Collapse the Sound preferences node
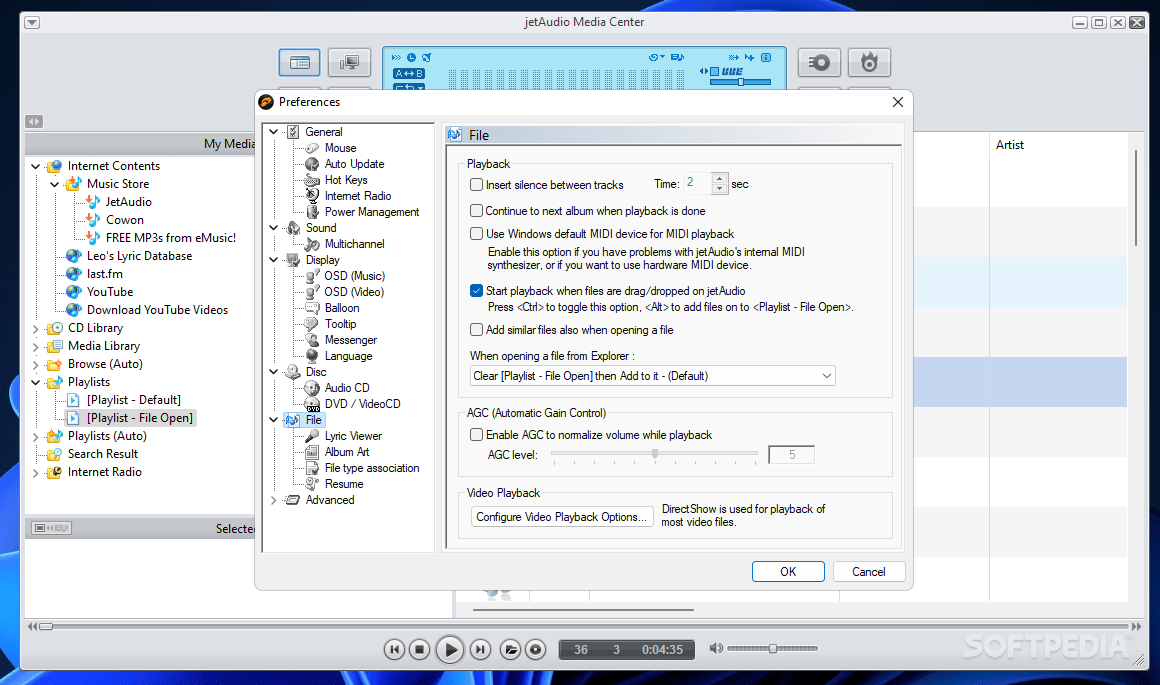 [x=274, y=228]
